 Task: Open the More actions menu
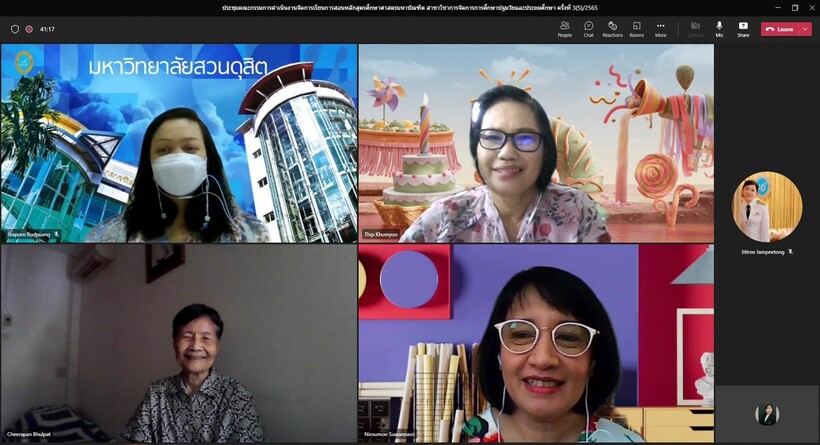coord(660,29)
